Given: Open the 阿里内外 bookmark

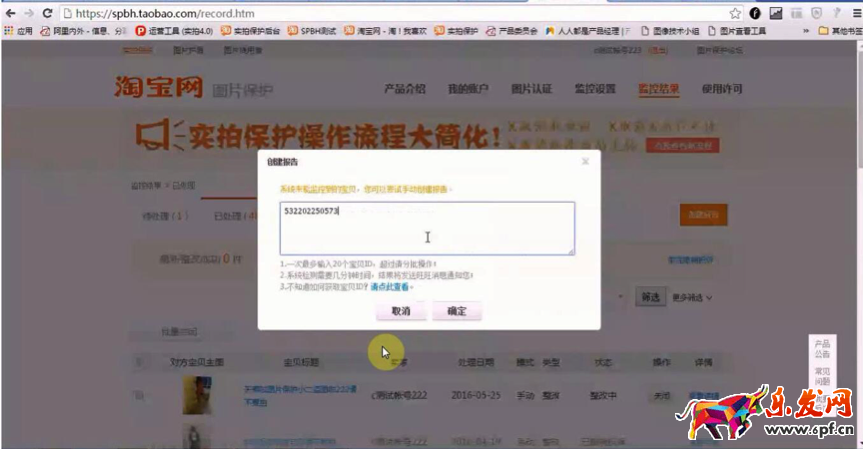Looking at the screenshot, I should coord(83,31).
